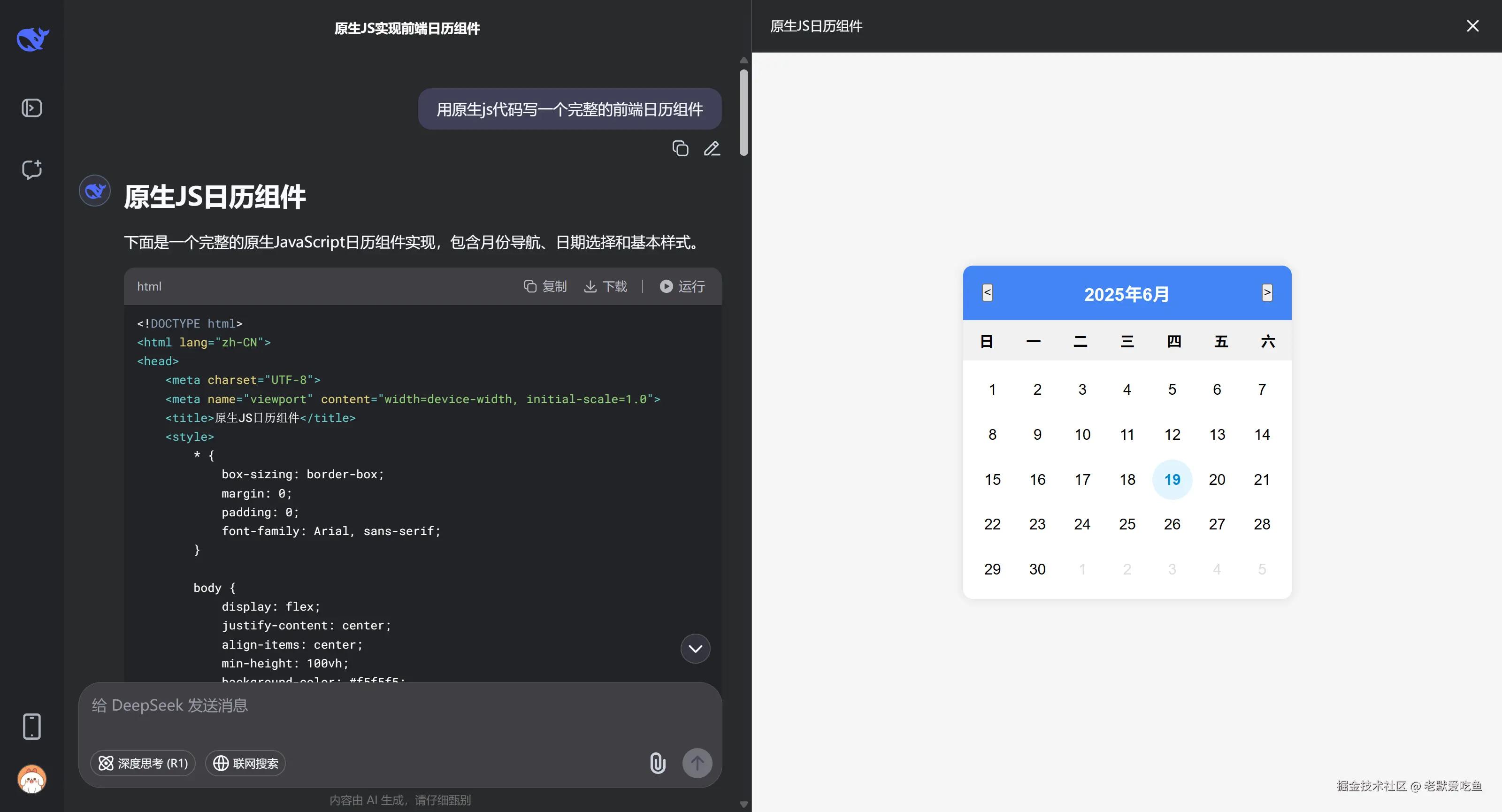Screen dimensions: 1502x812
Task: Click the DeepSeek whale logo
Action: [x=33, y=39]
